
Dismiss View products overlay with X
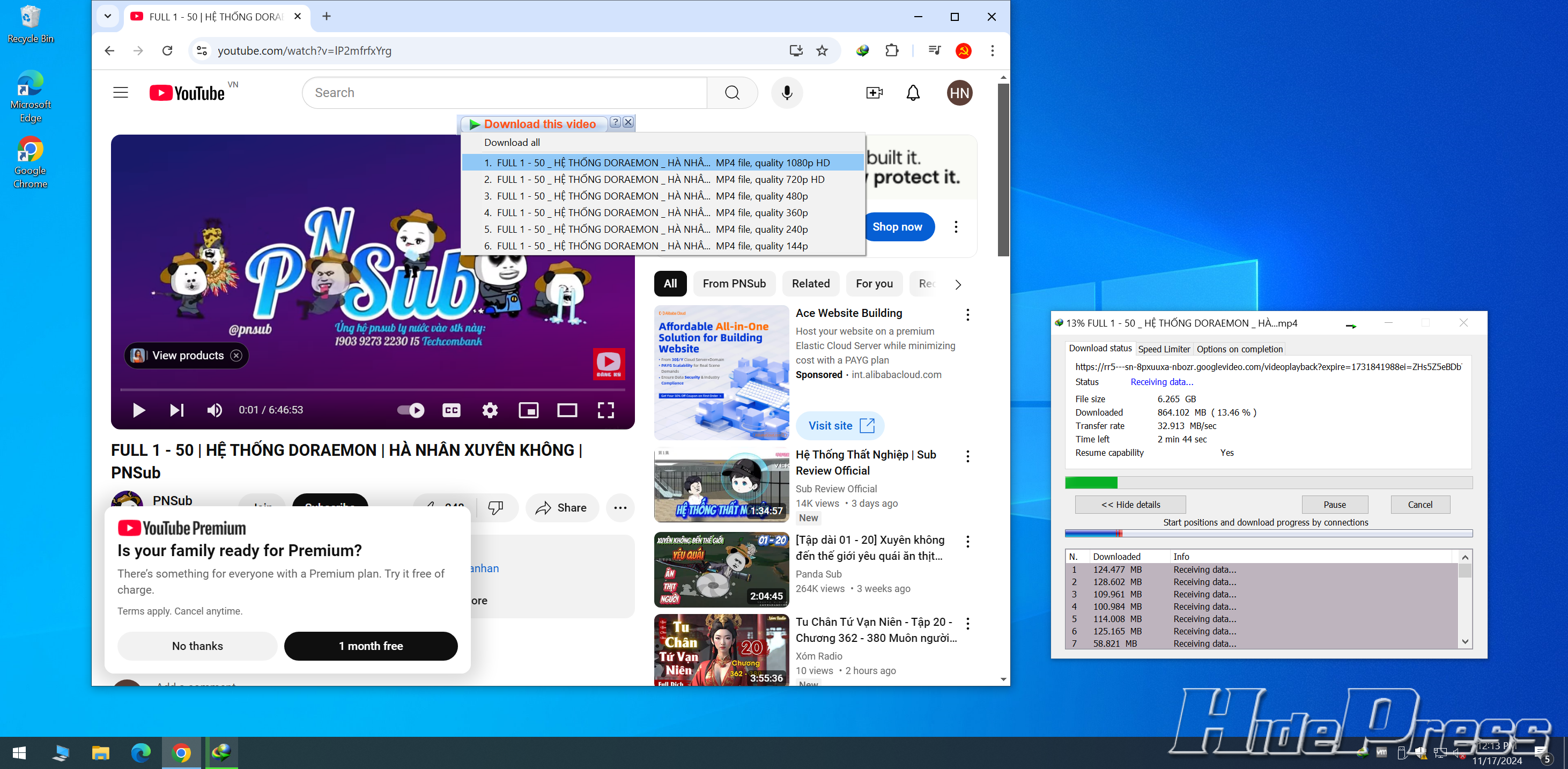click(236, 356)
